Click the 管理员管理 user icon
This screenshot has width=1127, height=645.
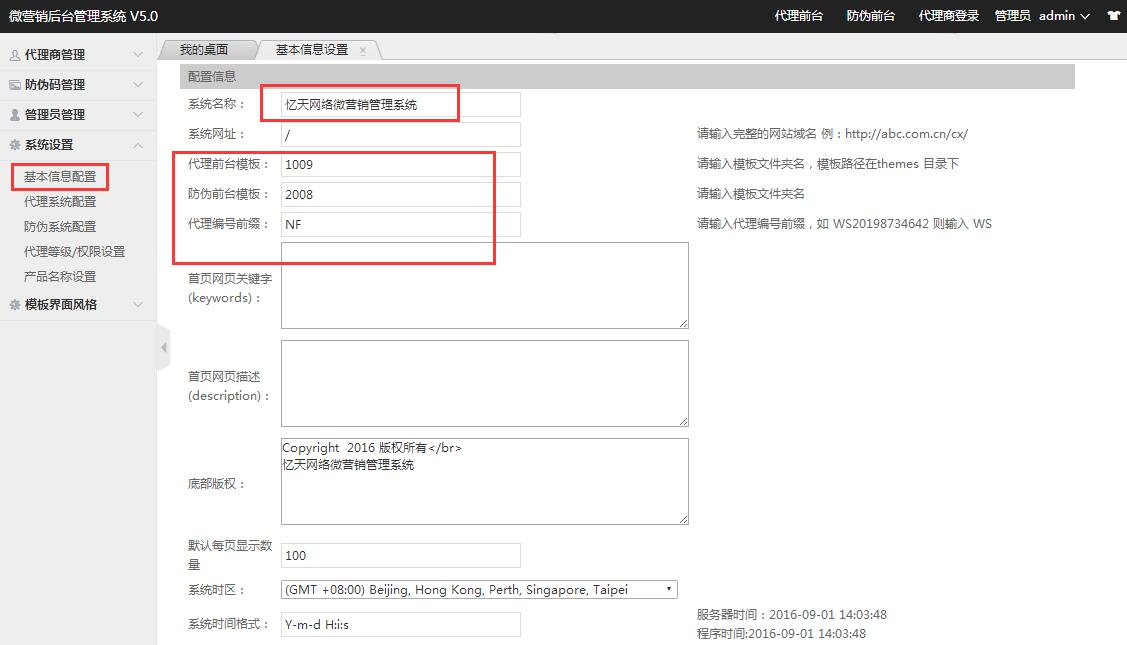[14, 115]
